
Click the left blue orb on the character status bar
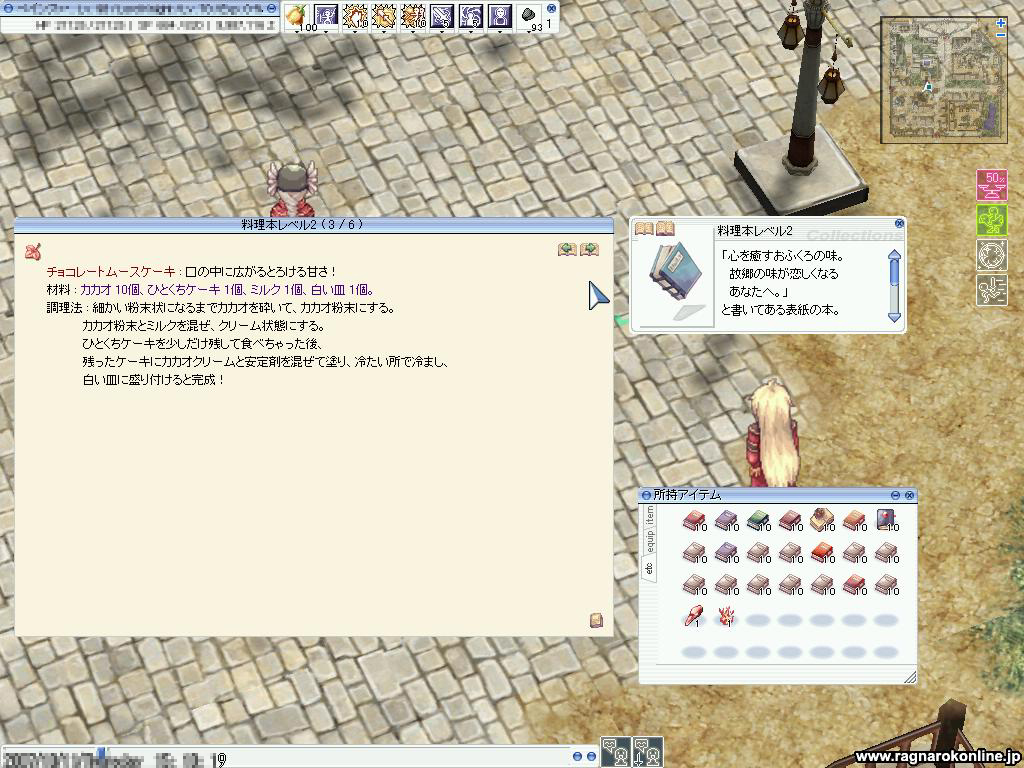[8, 8]
